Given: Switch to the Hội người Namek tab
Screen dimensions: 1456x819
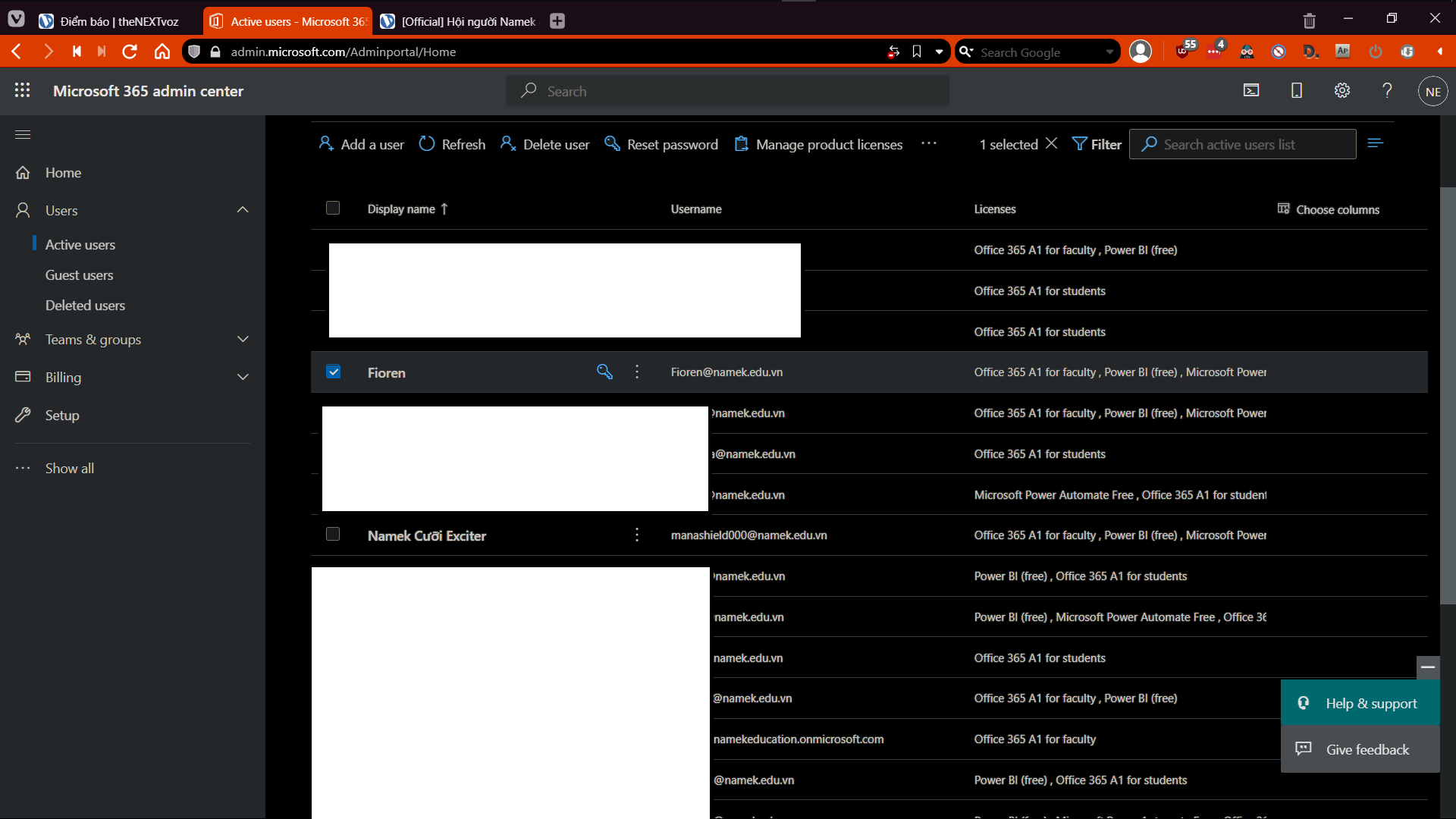Looking at the screenshot, I should (x=460, y=21).
